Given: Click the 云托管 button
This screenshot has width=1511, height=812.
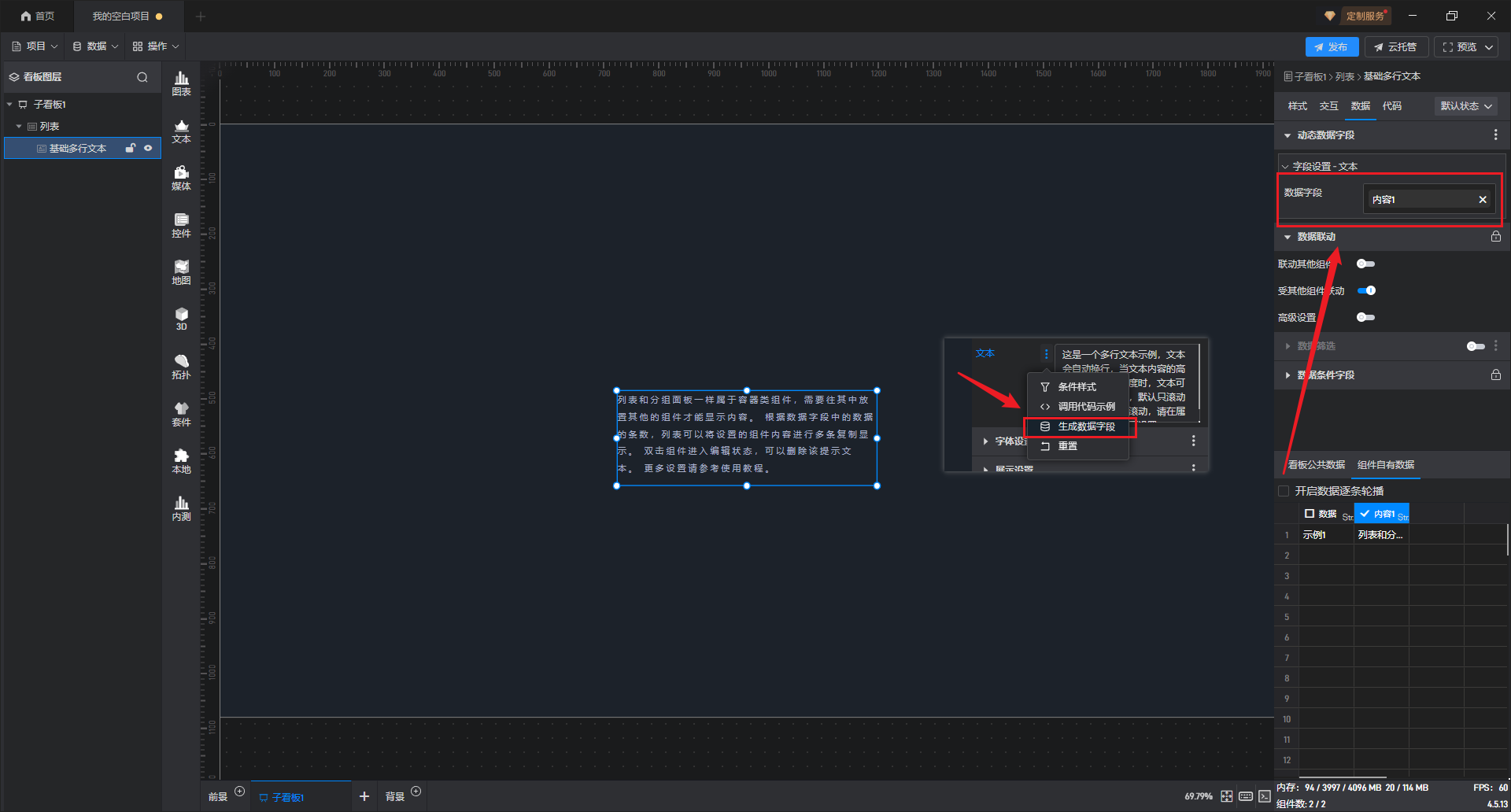Looking at the screenshot, I should (x=1395, y=47).
